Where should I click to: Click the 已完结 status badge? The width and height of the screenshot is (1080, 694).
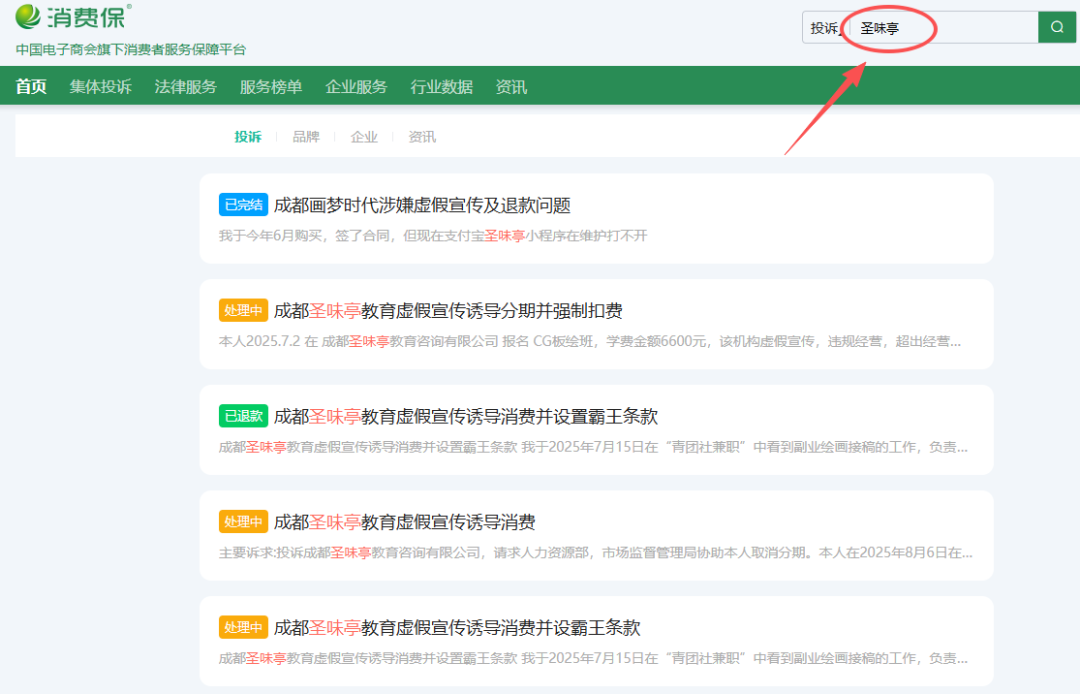tap(243, 205)
